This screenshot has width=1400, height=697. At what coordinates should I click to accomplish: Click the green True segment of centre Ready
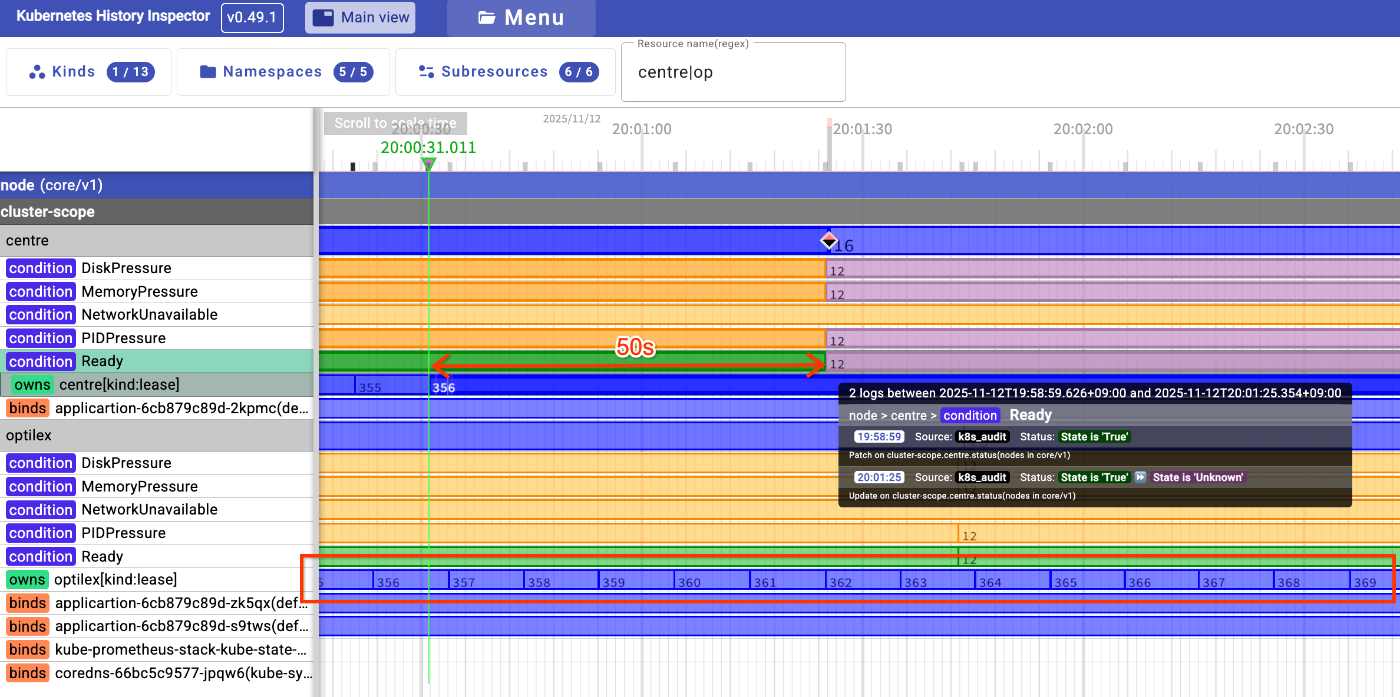pyautogui.click(x=572, y=362)
